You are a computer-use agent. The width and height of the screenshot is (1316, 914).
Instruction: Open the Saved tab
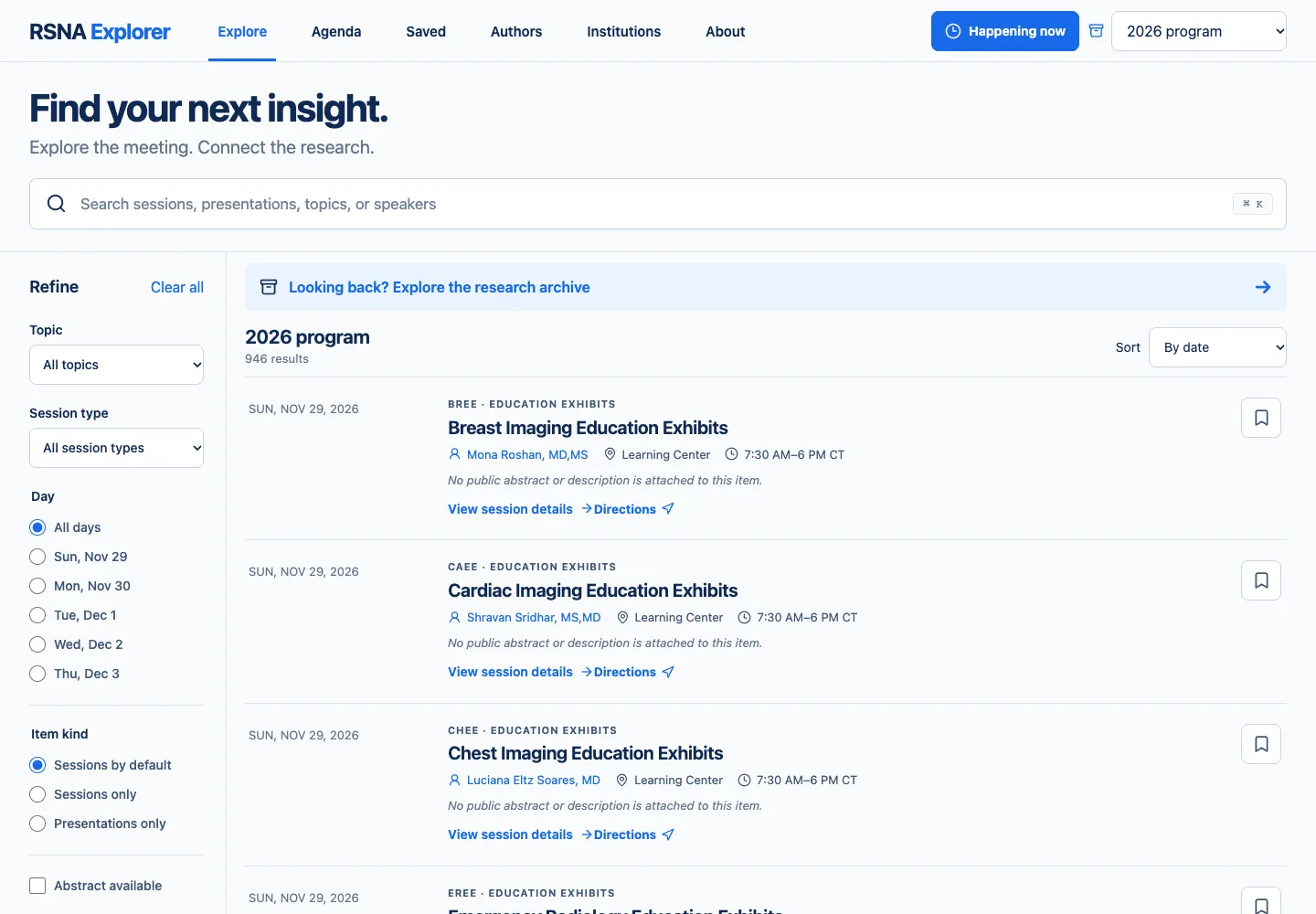tap(426, 31)
